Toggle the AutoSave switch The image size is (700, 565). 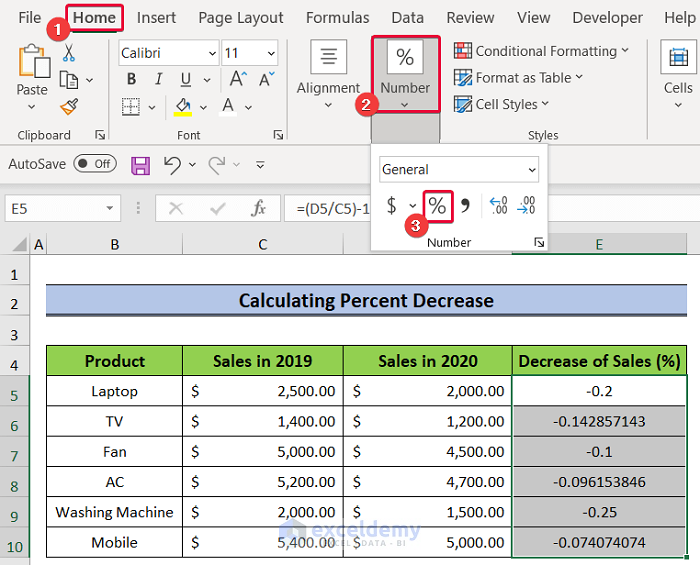[94, 164]
